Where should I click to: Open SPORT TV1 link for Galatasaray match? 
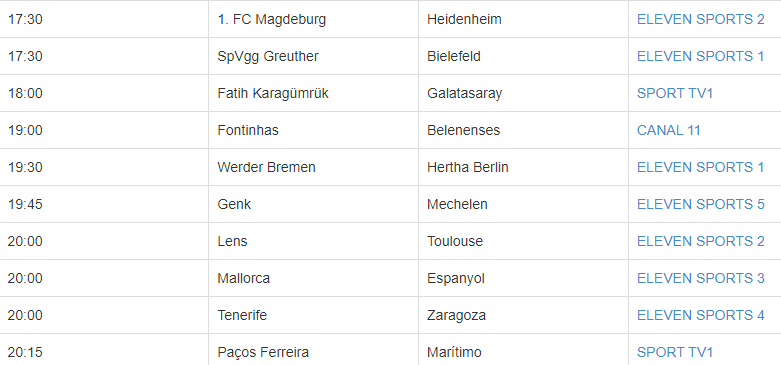coord(675,93)
